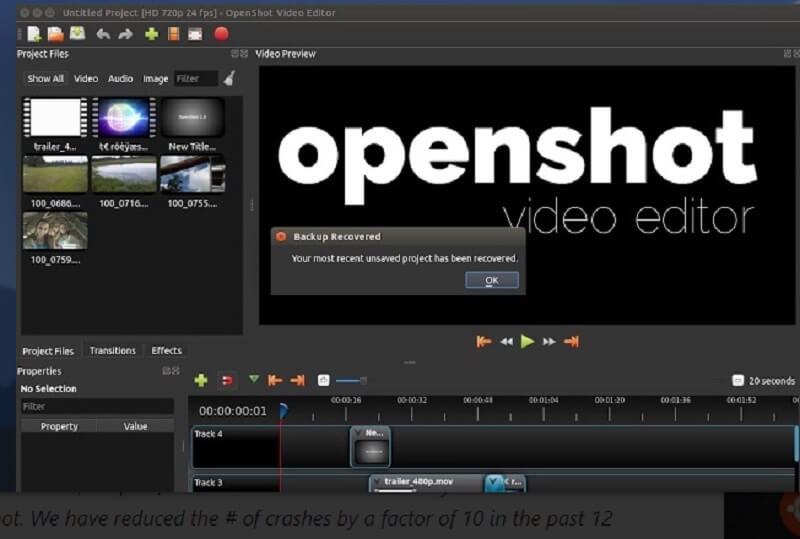Choose profile via orange film icon
Image resolution: width=800 pixels, height=539 pixels.
point(173,34)
